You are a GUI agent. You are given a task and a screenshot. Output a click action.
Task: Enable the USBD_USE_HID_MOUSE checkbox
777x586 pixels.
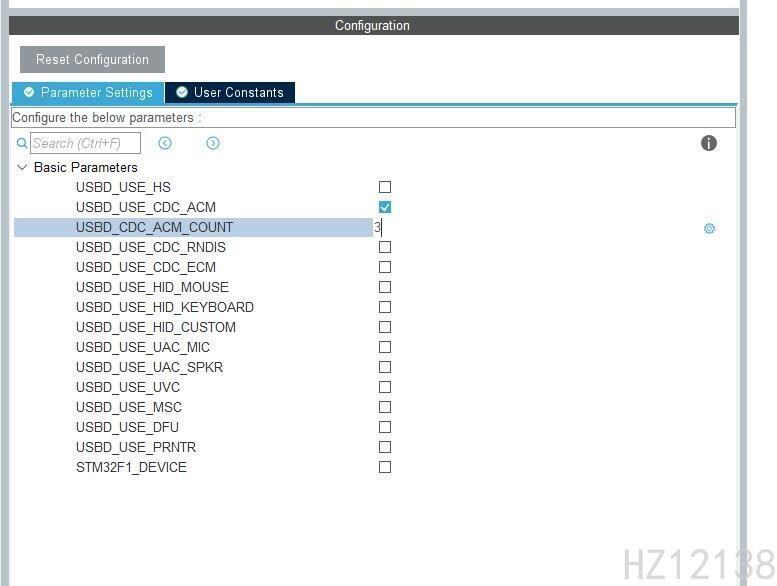385,287
